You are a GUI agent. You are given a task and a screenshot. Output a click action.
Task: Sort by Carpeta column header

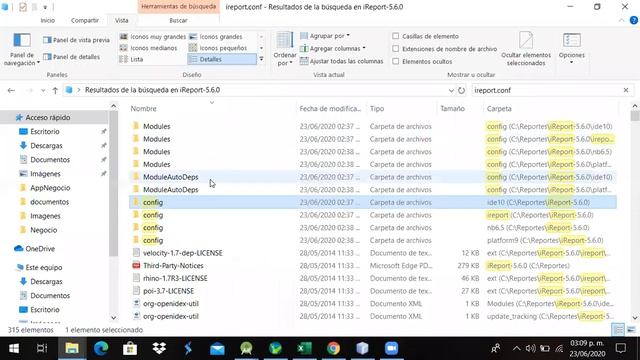point(499,109)
